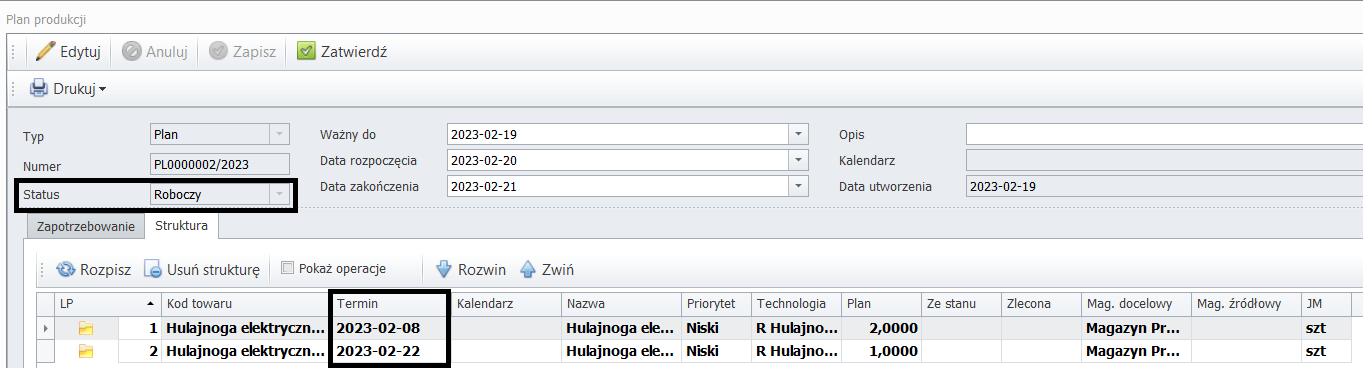Click the Ze stanu column header

pyautogui.click(x=960, y=303)
